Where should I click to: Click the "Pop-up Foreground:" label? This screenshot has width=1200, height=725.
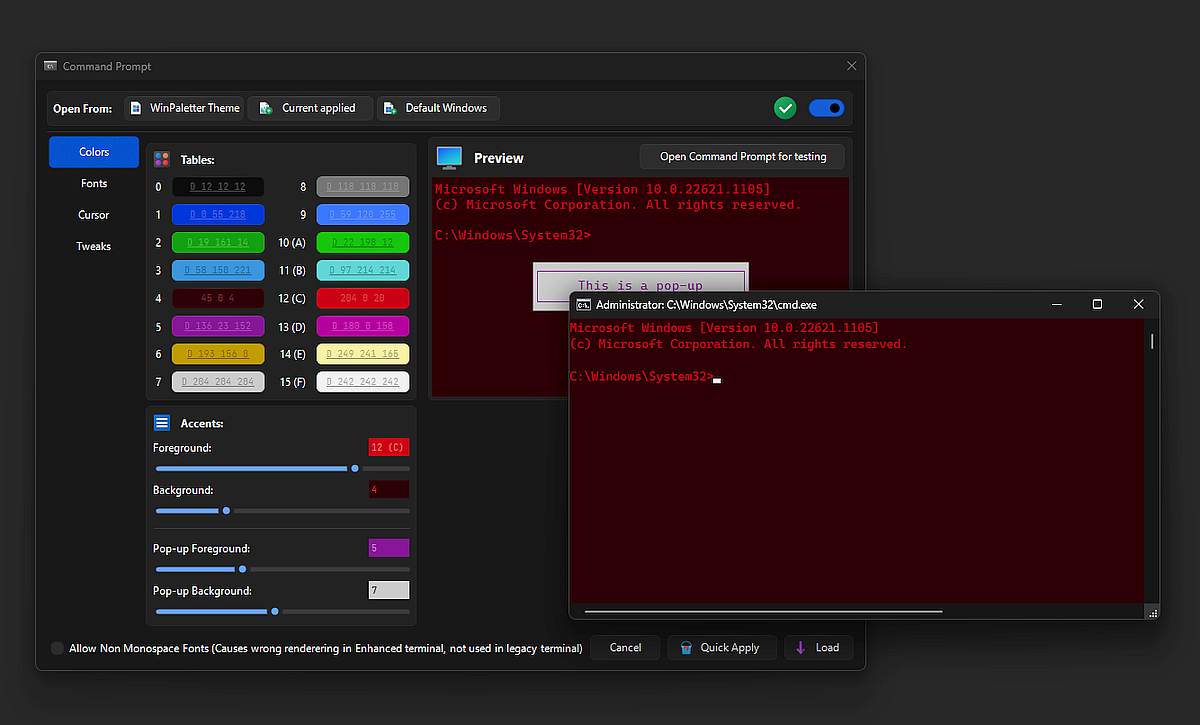(201, 549)
